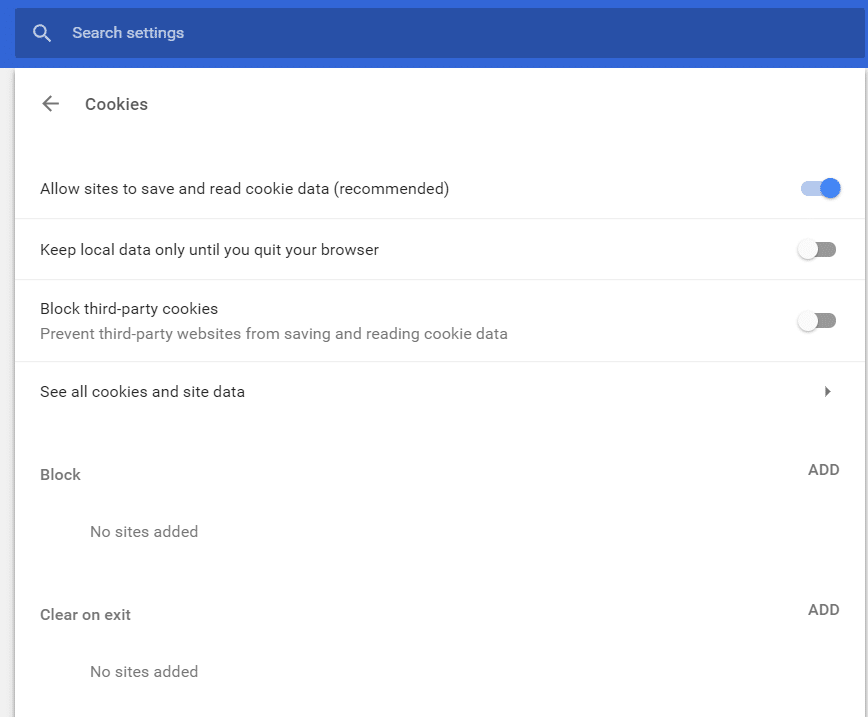The height and width of the screenshot is (717, 868).
Task: Click the 'Keep local data only' label
Action: 209,250
